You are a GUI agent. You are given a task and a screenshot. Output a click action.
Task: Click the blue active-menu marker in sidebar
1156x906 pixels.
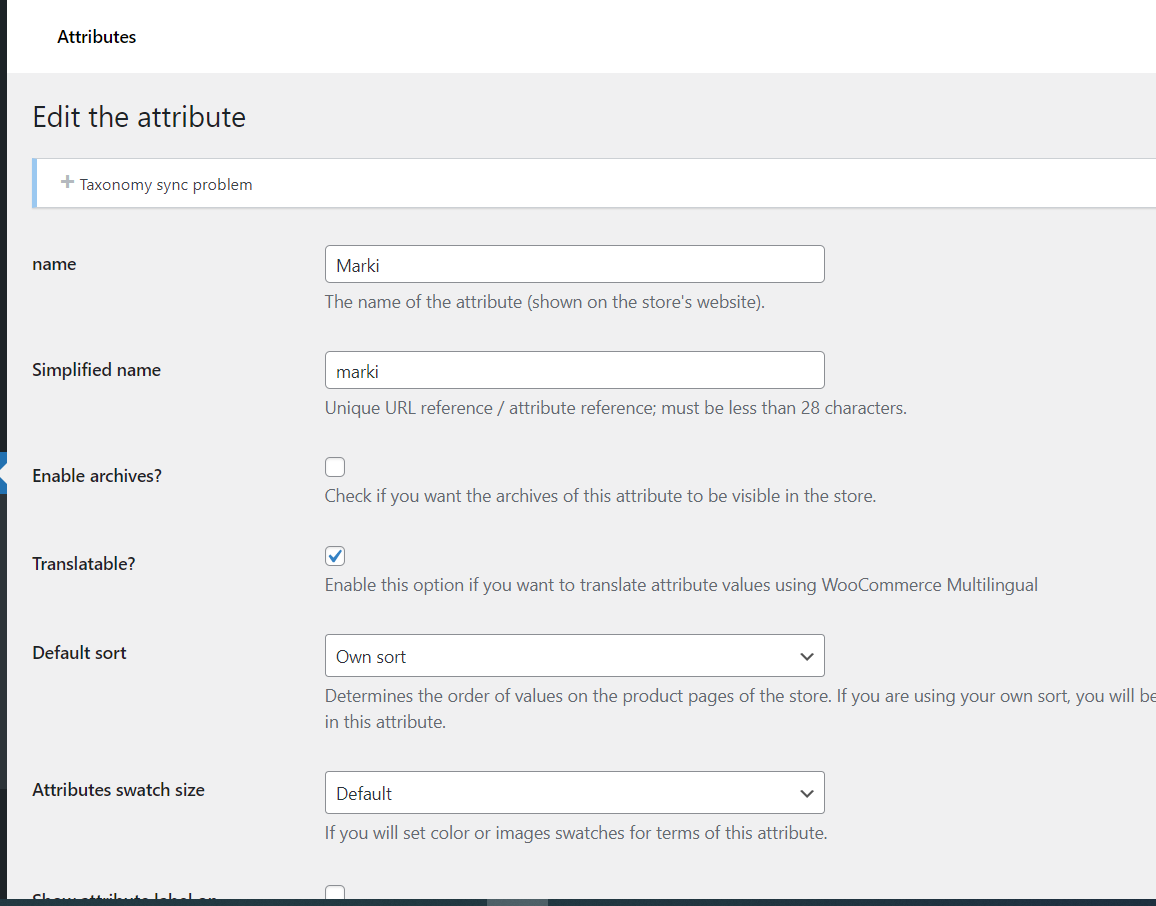pos(3,472)
